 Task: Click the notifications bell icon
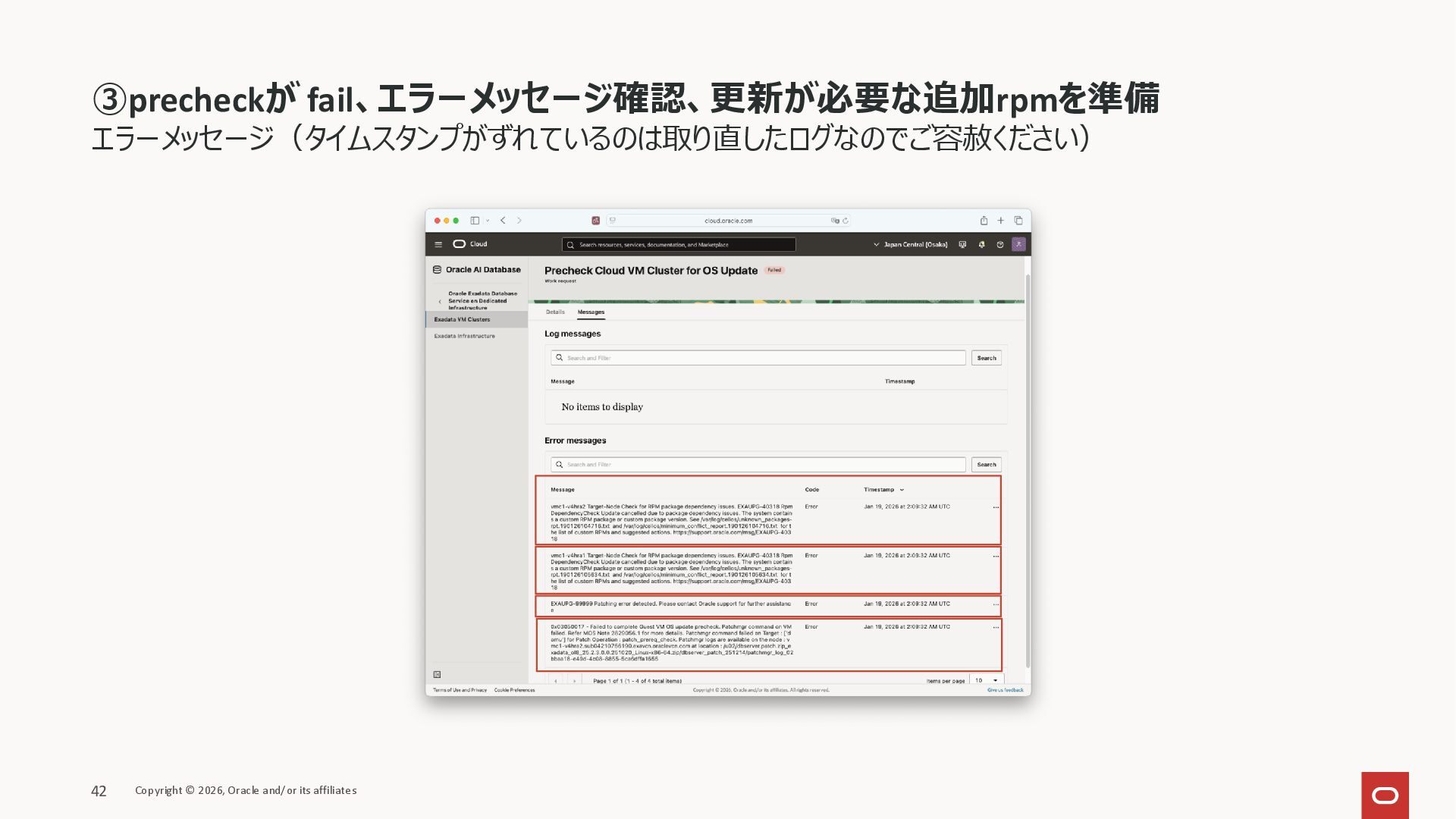[x=981, y=244]
